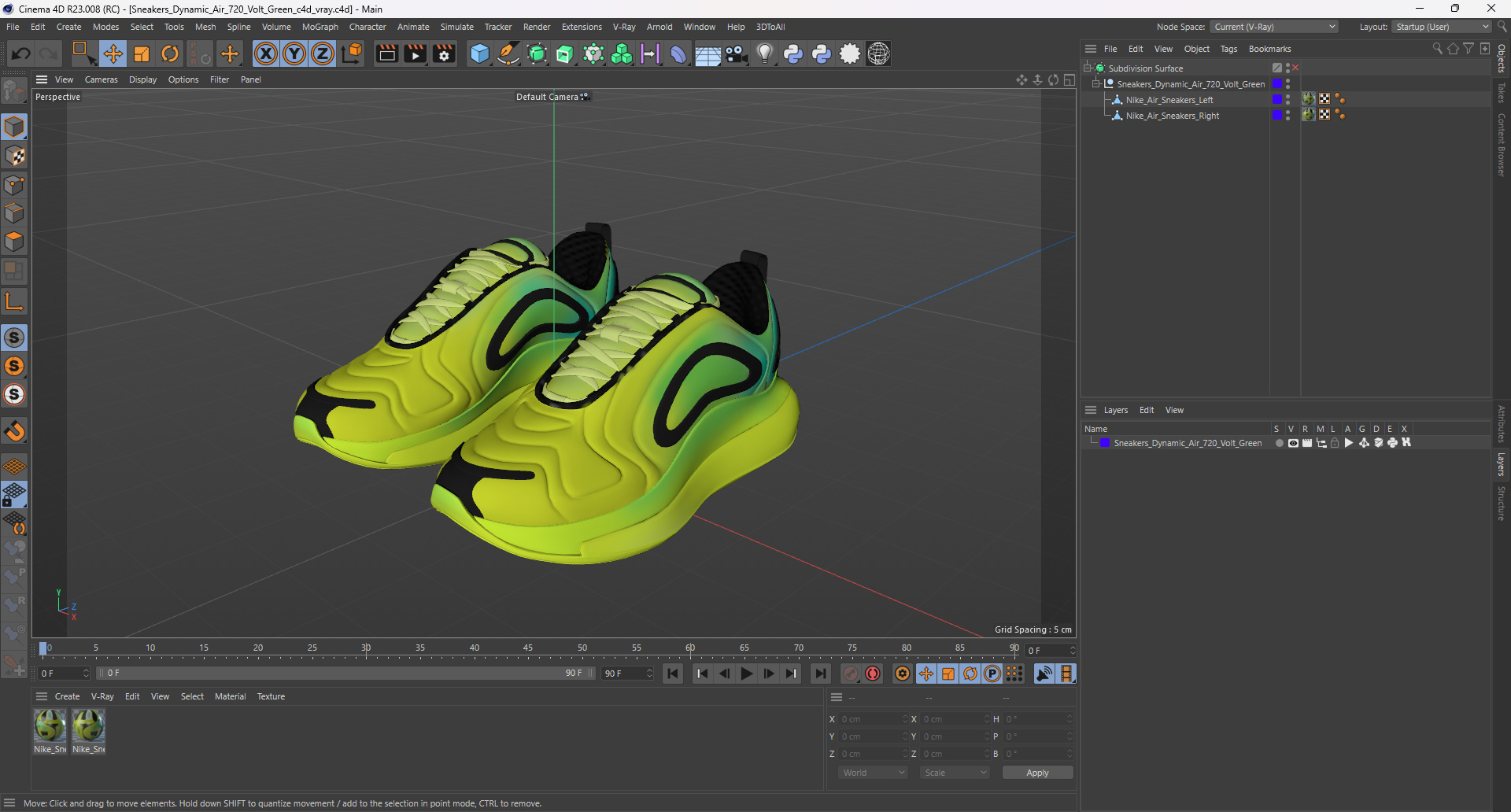Toggle Z axis lock icon

[x=323, y=54]
